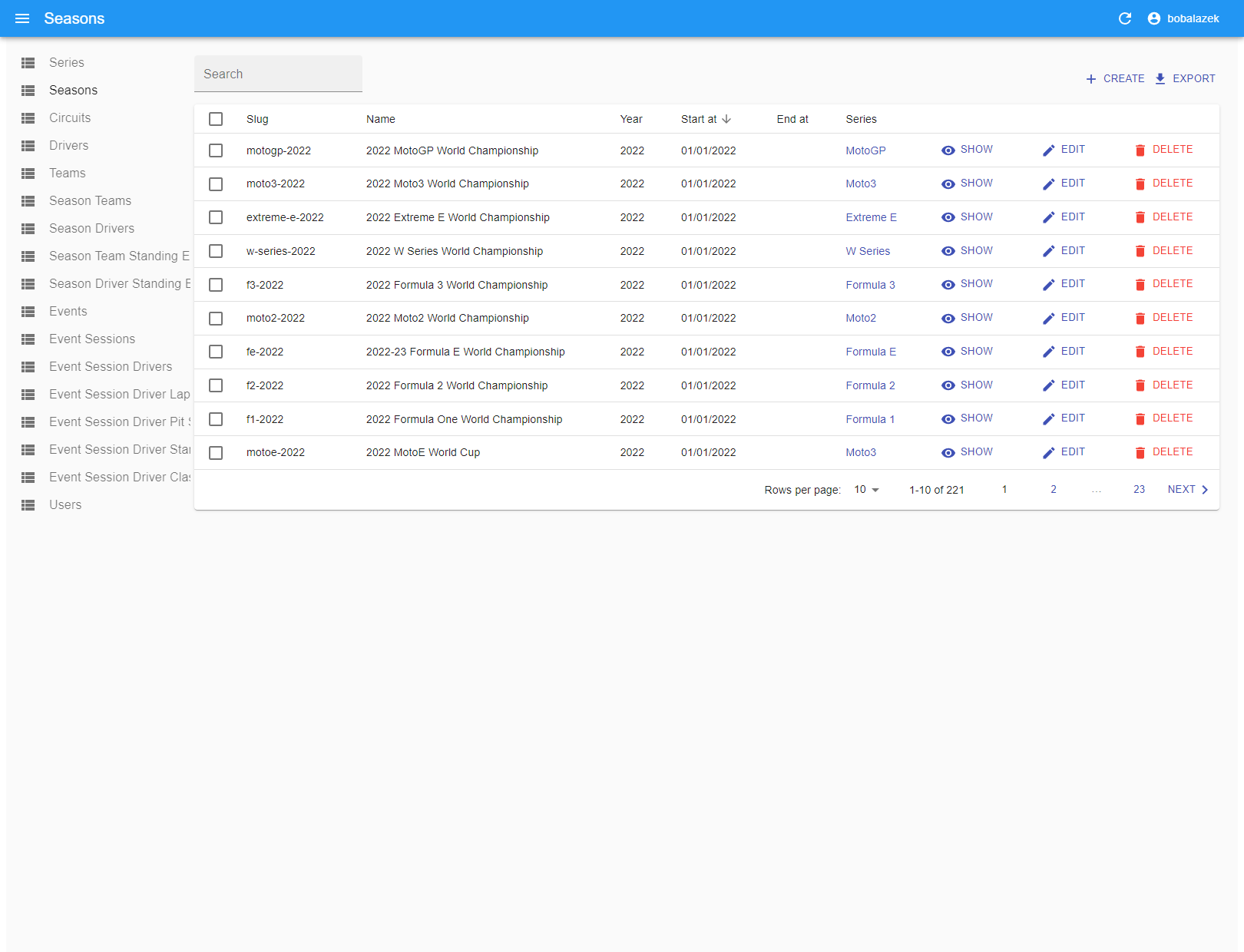The height and width of the screenshot is (952, 1244).
Task: Click pencil icon for f2-2022 row
Action: 1049,385
